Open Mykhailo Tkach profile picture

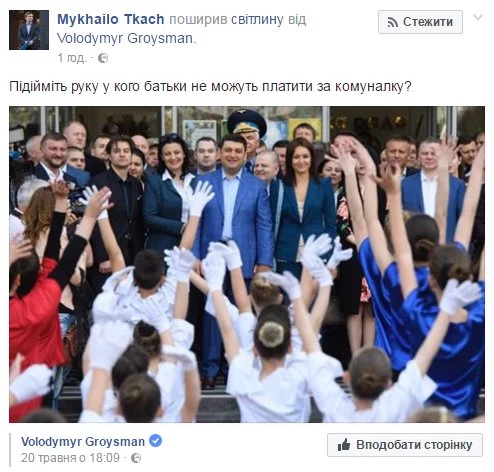coord(29,30)
